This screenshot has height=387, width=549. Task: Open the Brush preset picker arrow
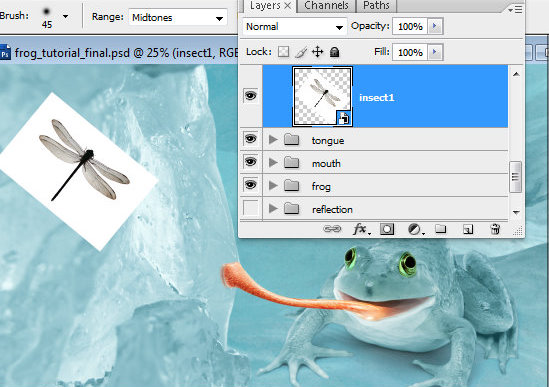pos(65,16)
